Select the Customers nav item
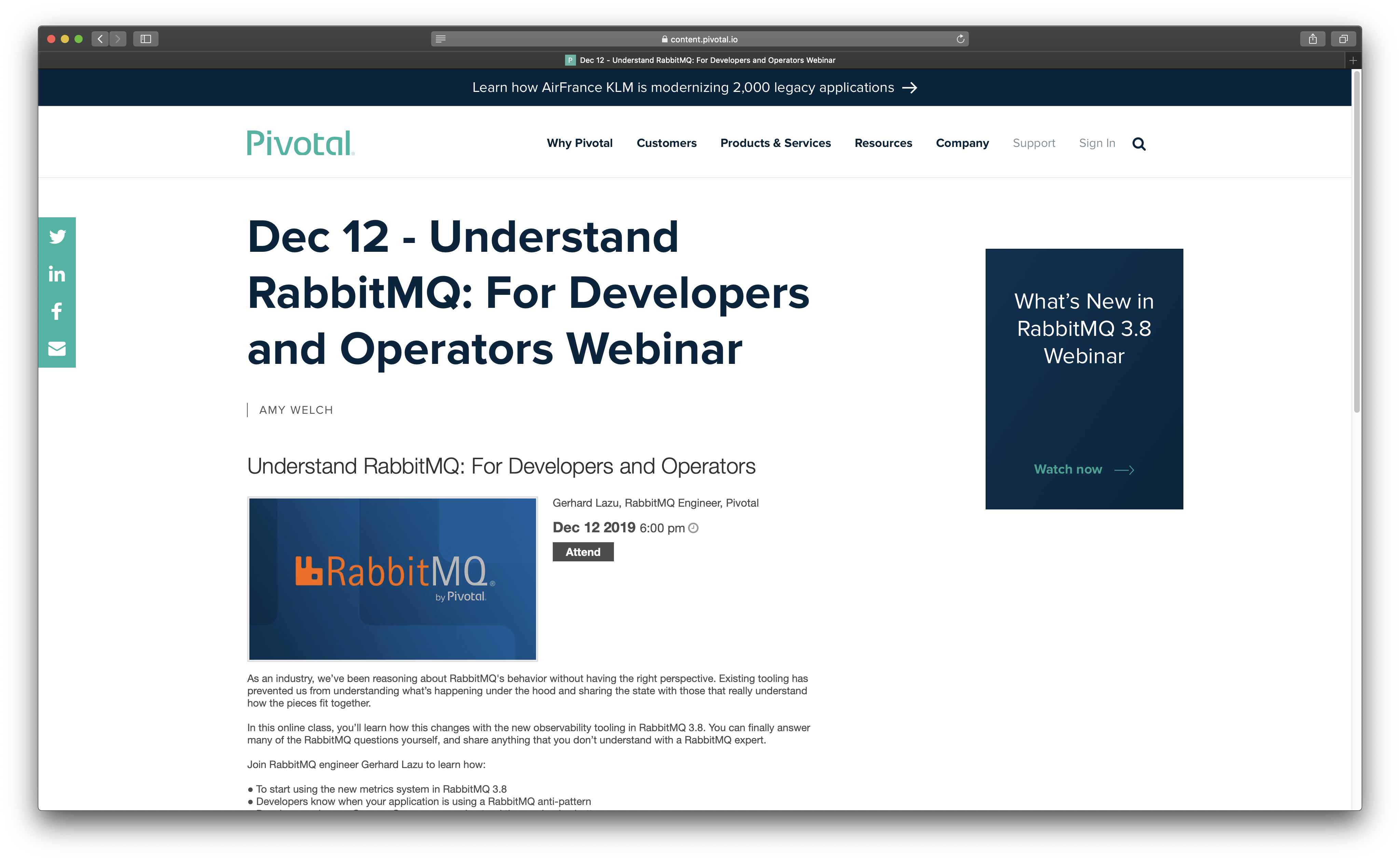This screenshot has width=1400, height=861. tap(666, 143)
